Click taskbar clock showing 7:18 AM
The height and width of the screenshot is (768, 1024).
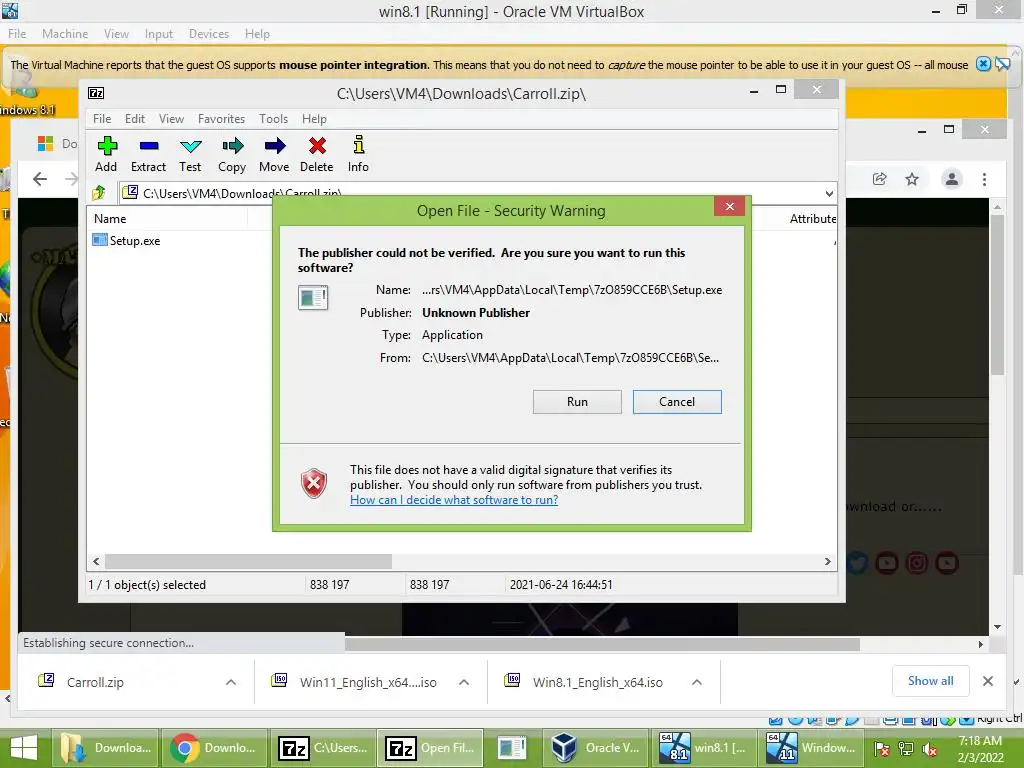[980, 749]
